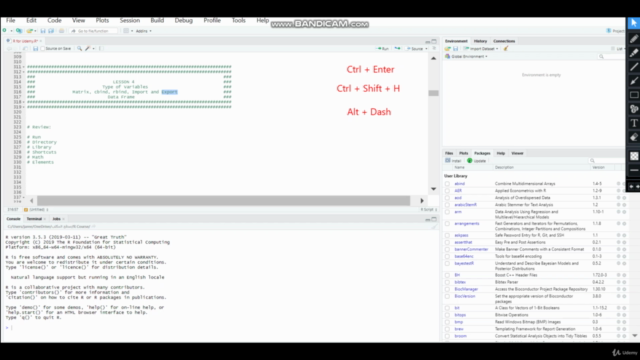This screenshot has width=640, height=360.
Task: Click the find/replace magnifier icon in the editor
Action: point(80,49)
